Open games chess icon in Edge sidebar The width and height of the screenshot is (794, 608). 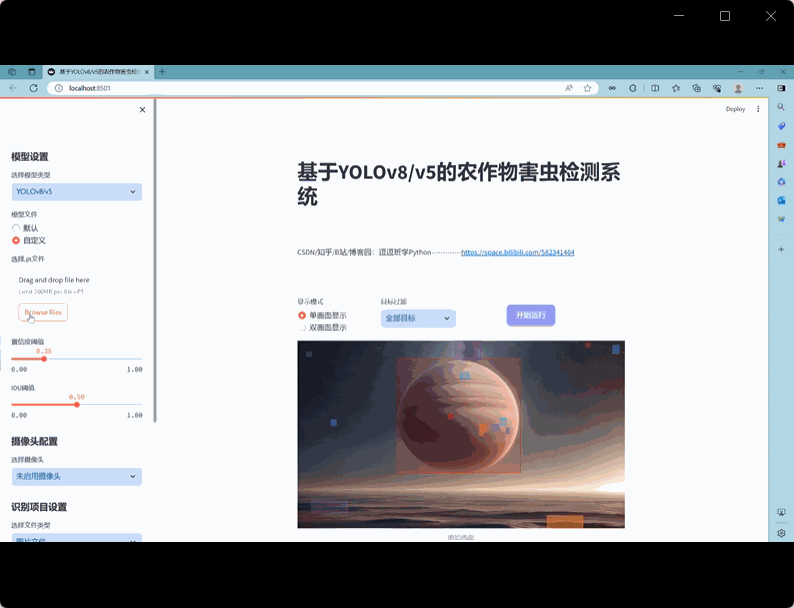point(781,164)
